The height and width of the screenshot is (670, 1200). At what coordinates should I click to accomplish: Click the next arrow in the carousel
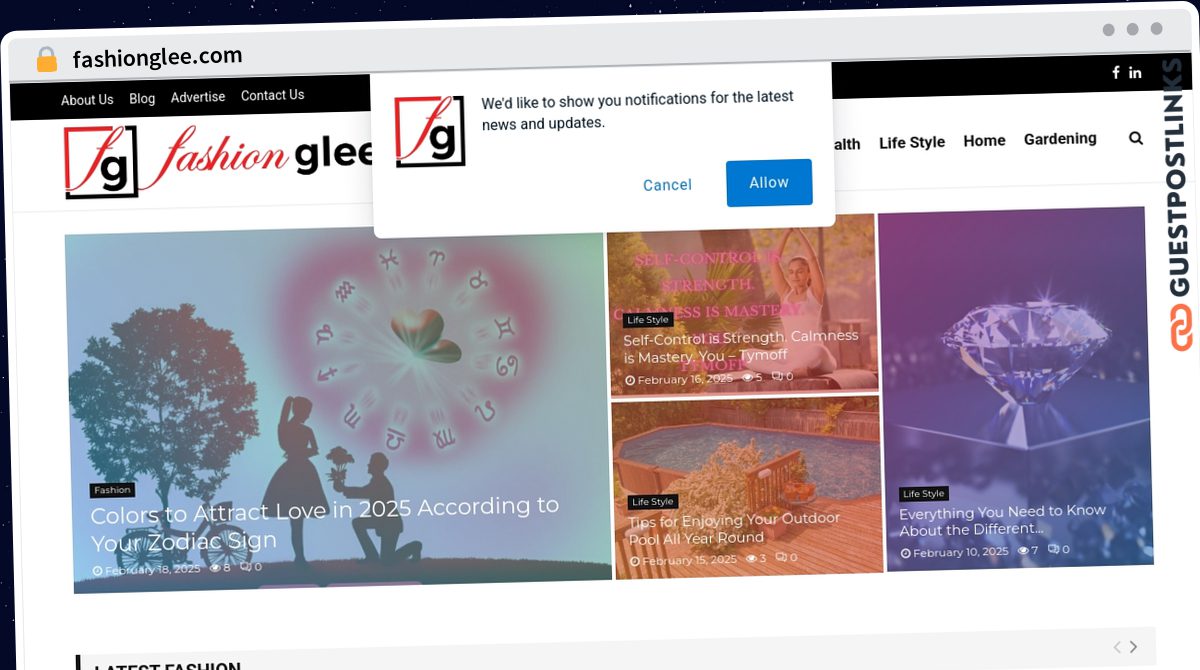click(1134, 646)
